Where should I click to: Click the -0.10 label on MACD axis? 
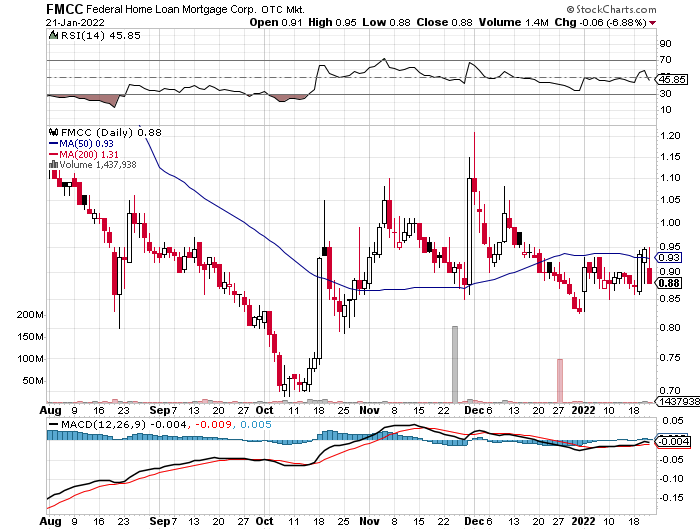(x=671, y=478)
